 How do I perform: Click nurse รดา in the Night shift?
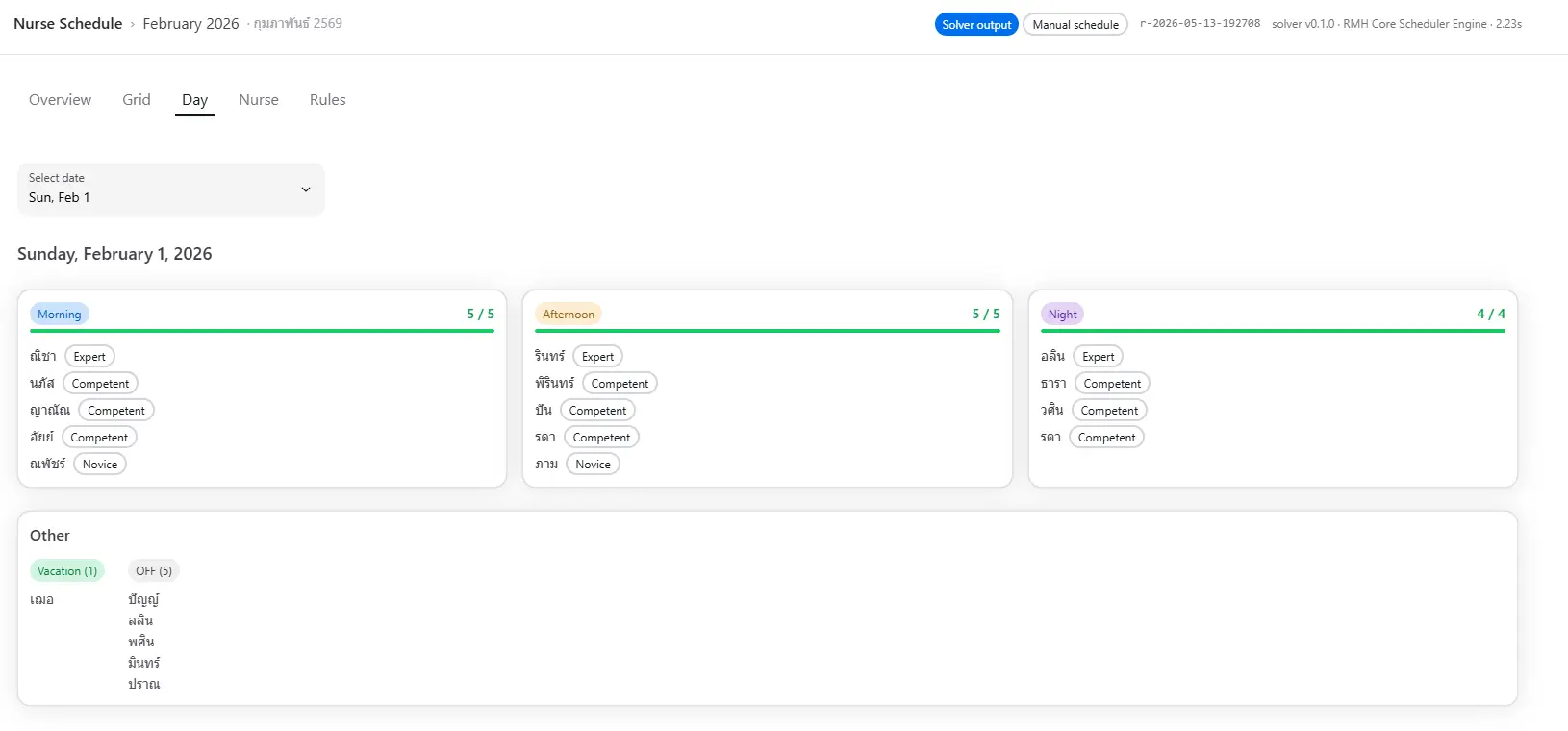pos(1050,437)
